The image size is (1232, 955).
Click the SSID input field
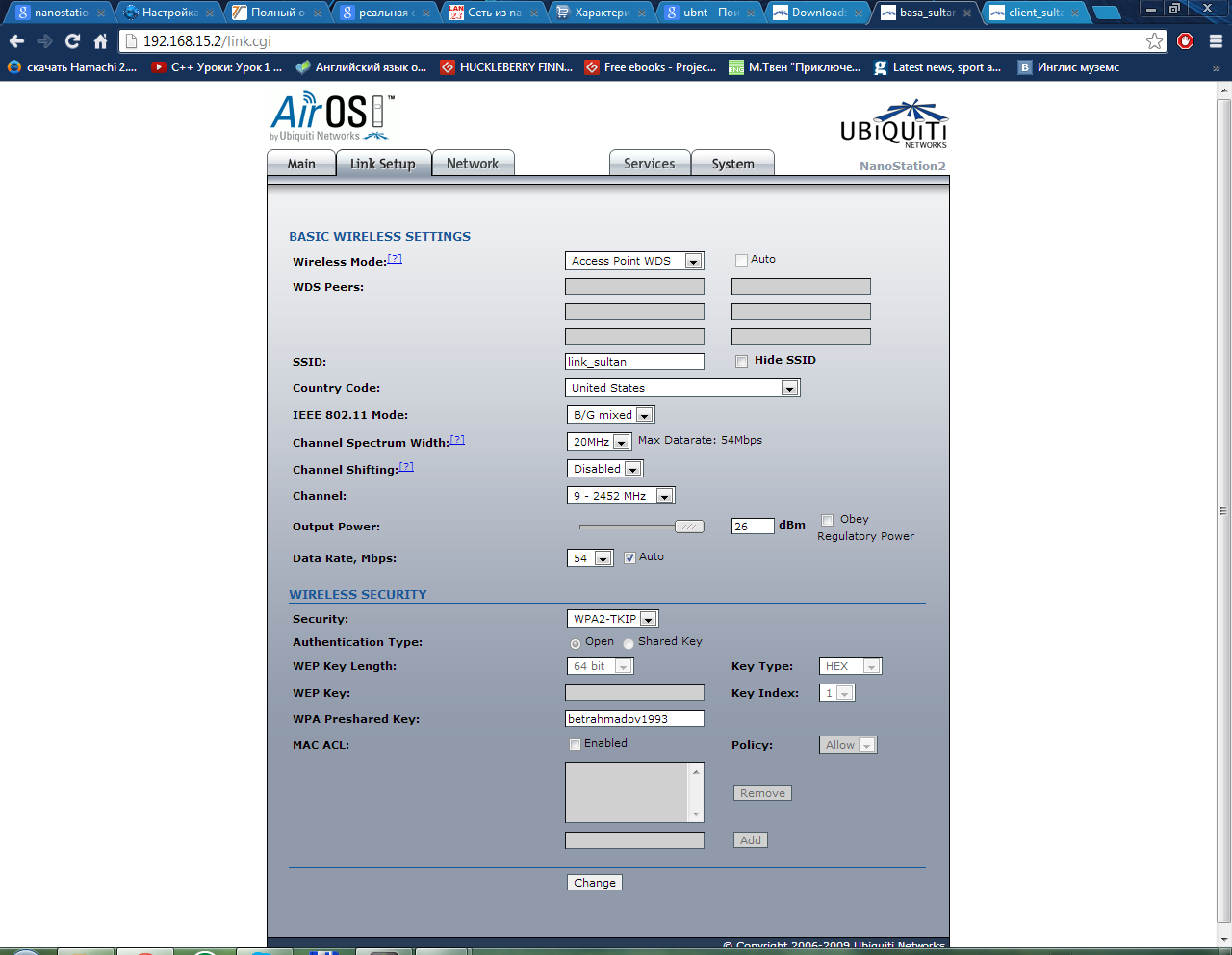point(634,362)
